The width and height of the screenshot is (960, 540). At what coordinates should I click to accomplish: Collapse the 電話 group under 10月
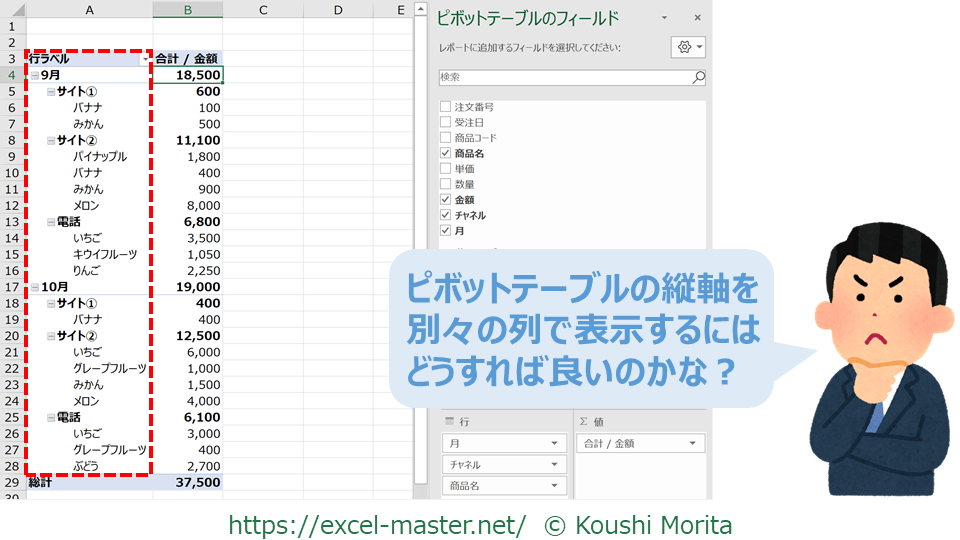[51, 417]
